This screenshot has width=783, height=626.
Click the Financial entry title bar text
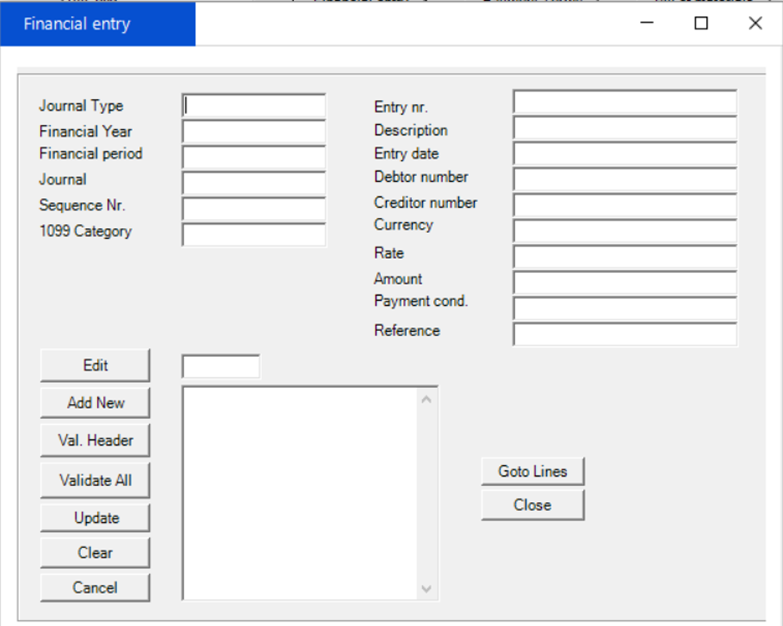[x=77, y=24]
